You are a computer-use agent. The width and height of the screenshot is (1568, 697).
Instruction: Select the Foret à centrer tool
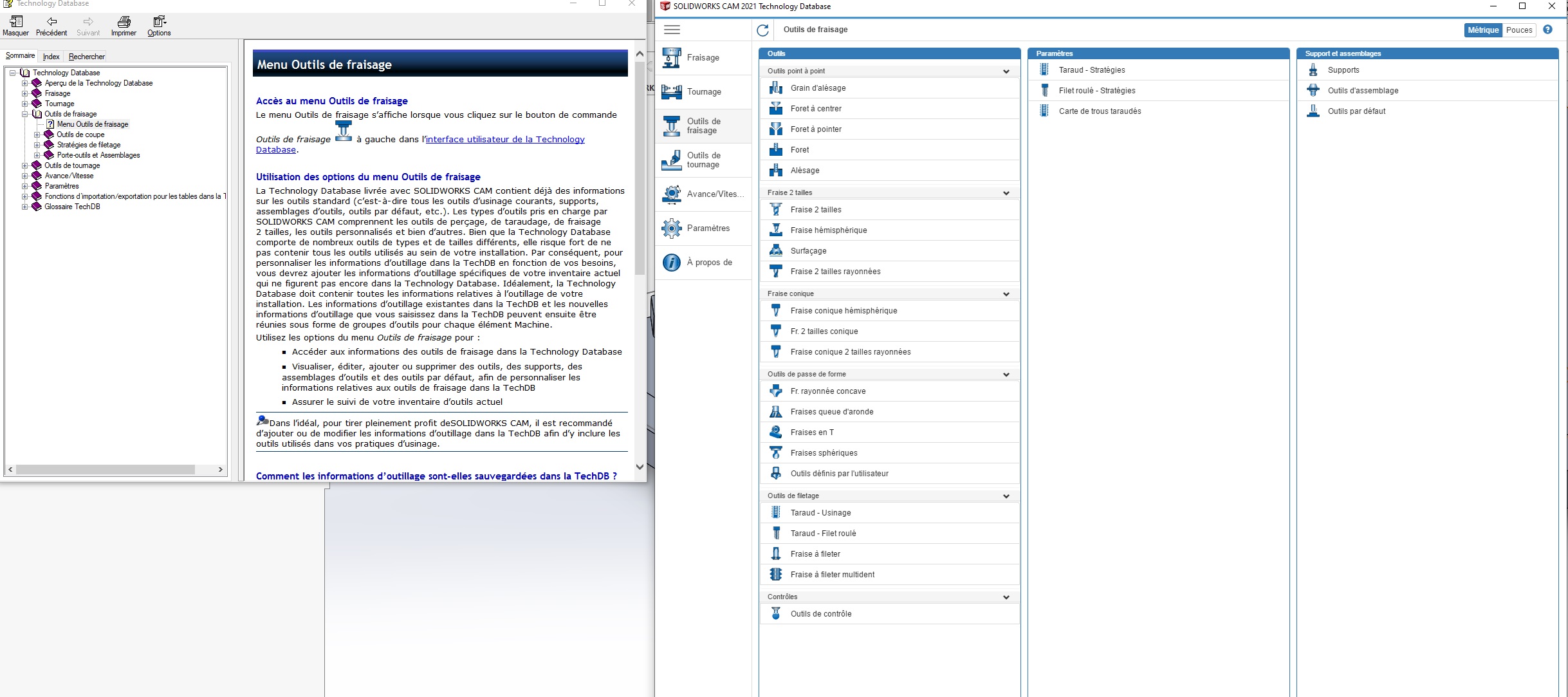[x=890, y=109]
